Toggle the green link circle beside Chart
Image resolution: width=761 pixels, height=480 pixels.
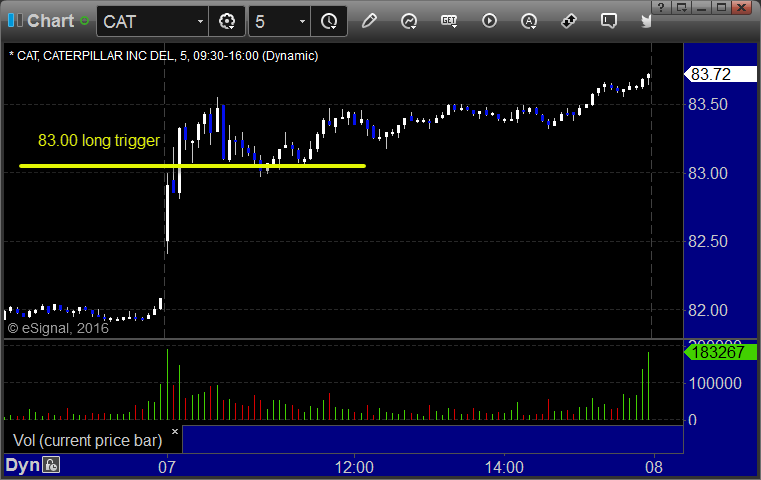coord(84,21)
